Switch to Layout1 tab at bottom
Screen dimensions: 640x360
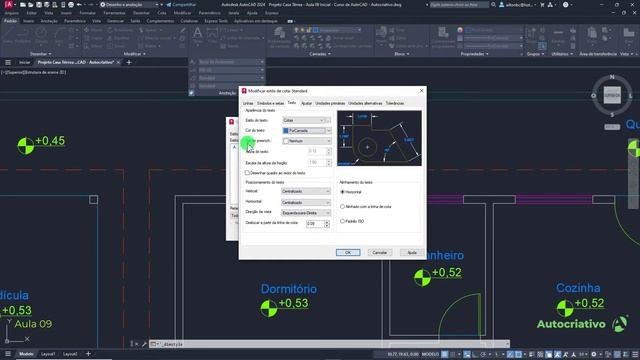tap(48, 354)
